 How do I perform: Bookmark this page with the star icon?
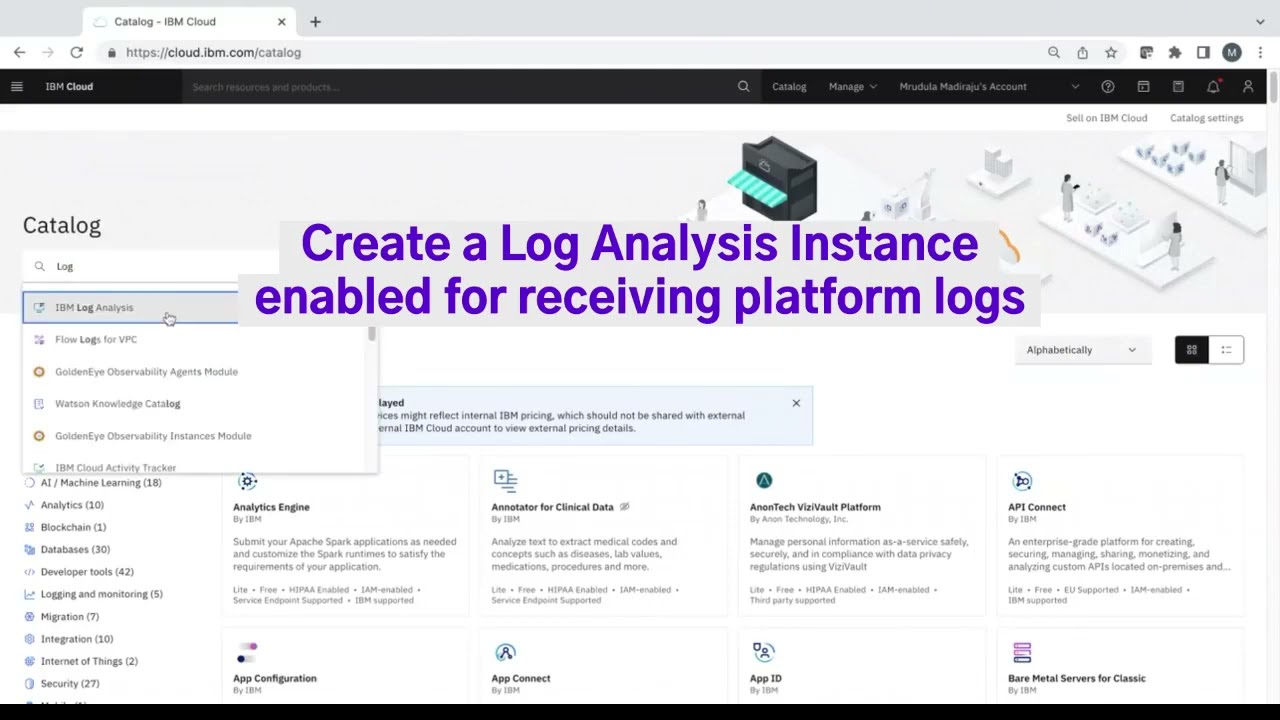point(1110,52)
